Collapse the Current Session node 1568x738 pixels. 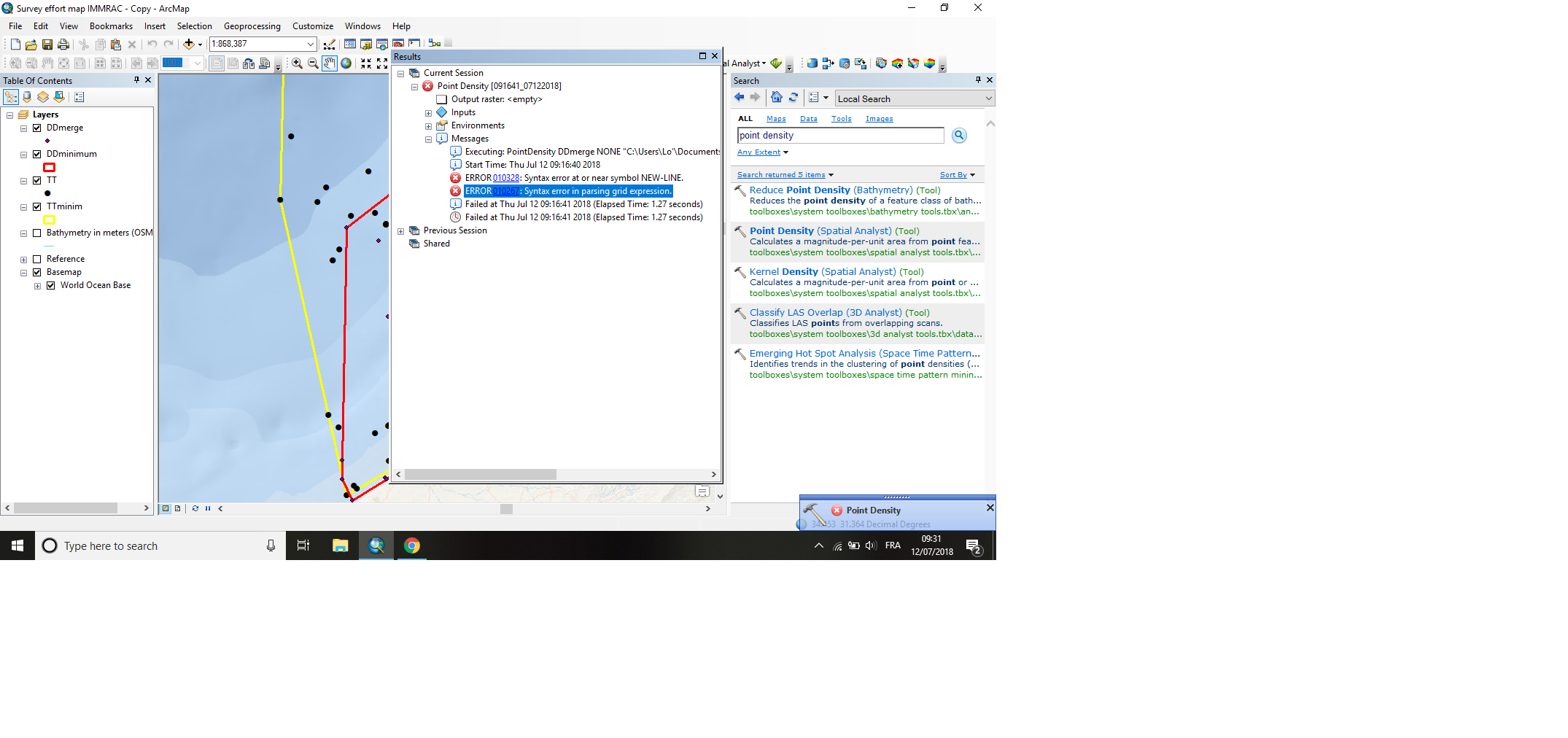tap(401, 74)
